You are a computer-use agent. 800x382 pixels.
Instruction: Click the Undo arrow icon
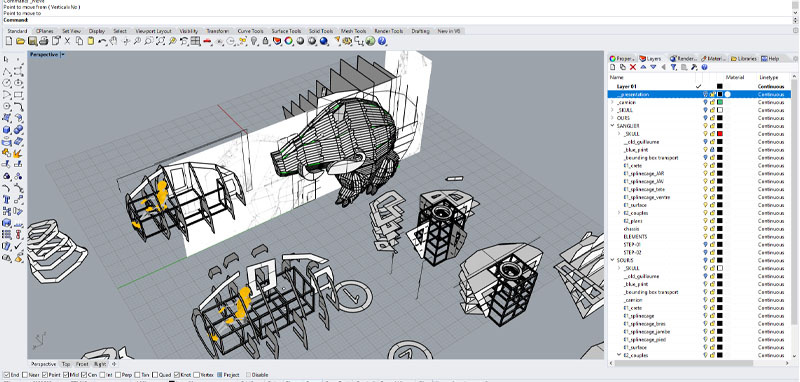pos(102,41)
